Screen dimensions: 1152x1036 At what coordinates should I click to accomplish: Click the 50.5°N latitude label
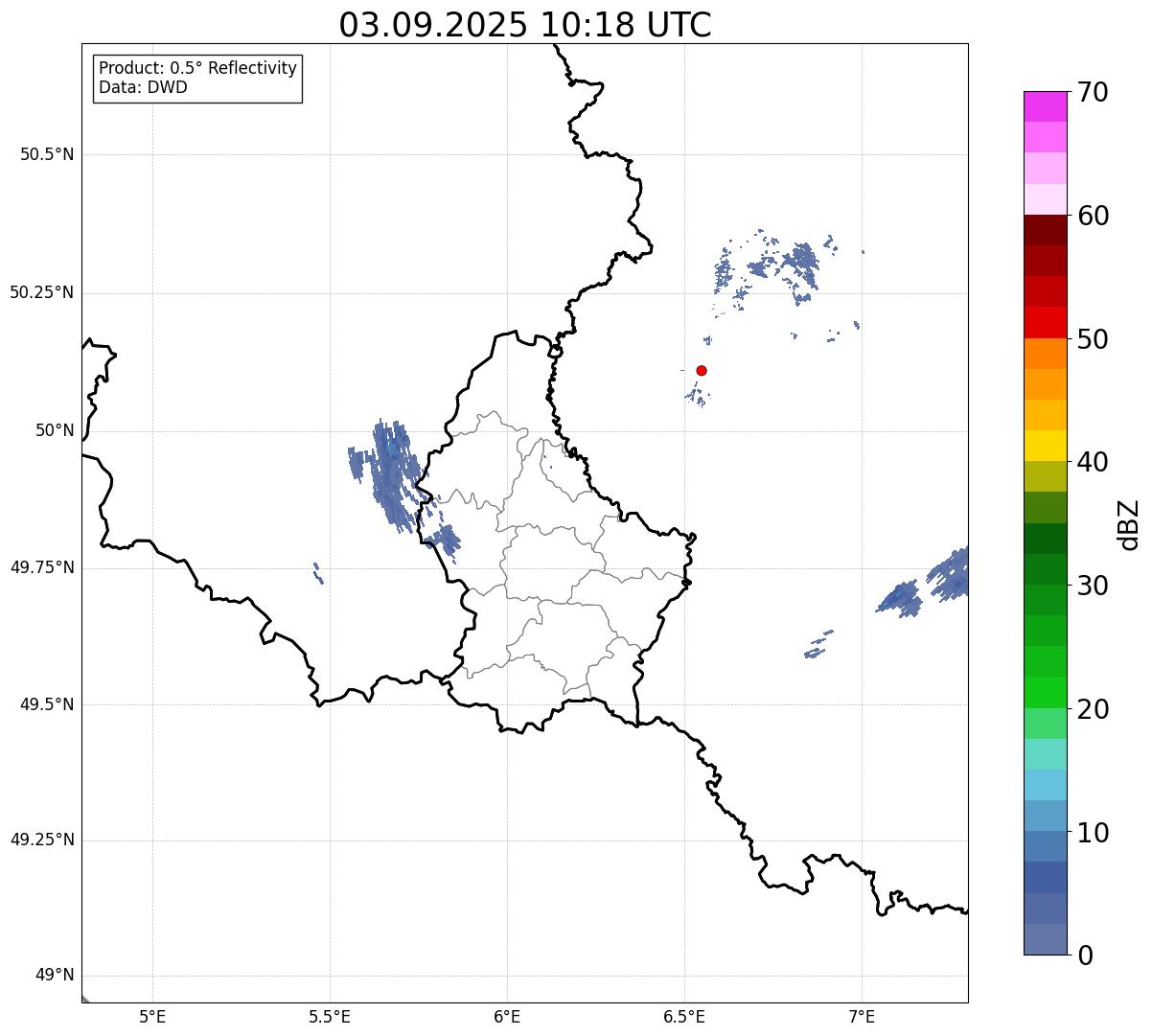click(47, 154)
